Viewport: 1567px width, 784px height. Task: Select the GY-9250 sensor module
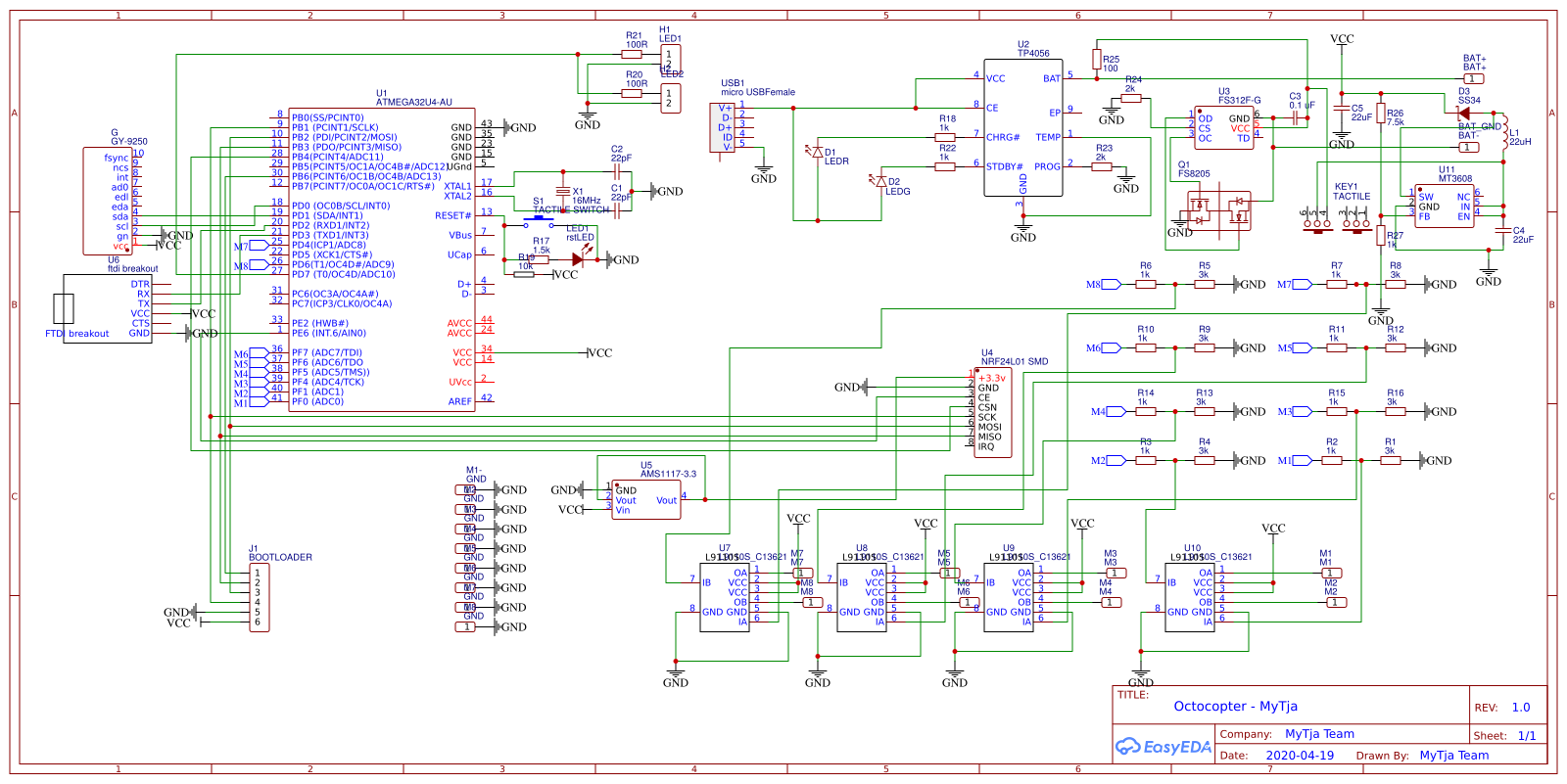tap(108, 201)
